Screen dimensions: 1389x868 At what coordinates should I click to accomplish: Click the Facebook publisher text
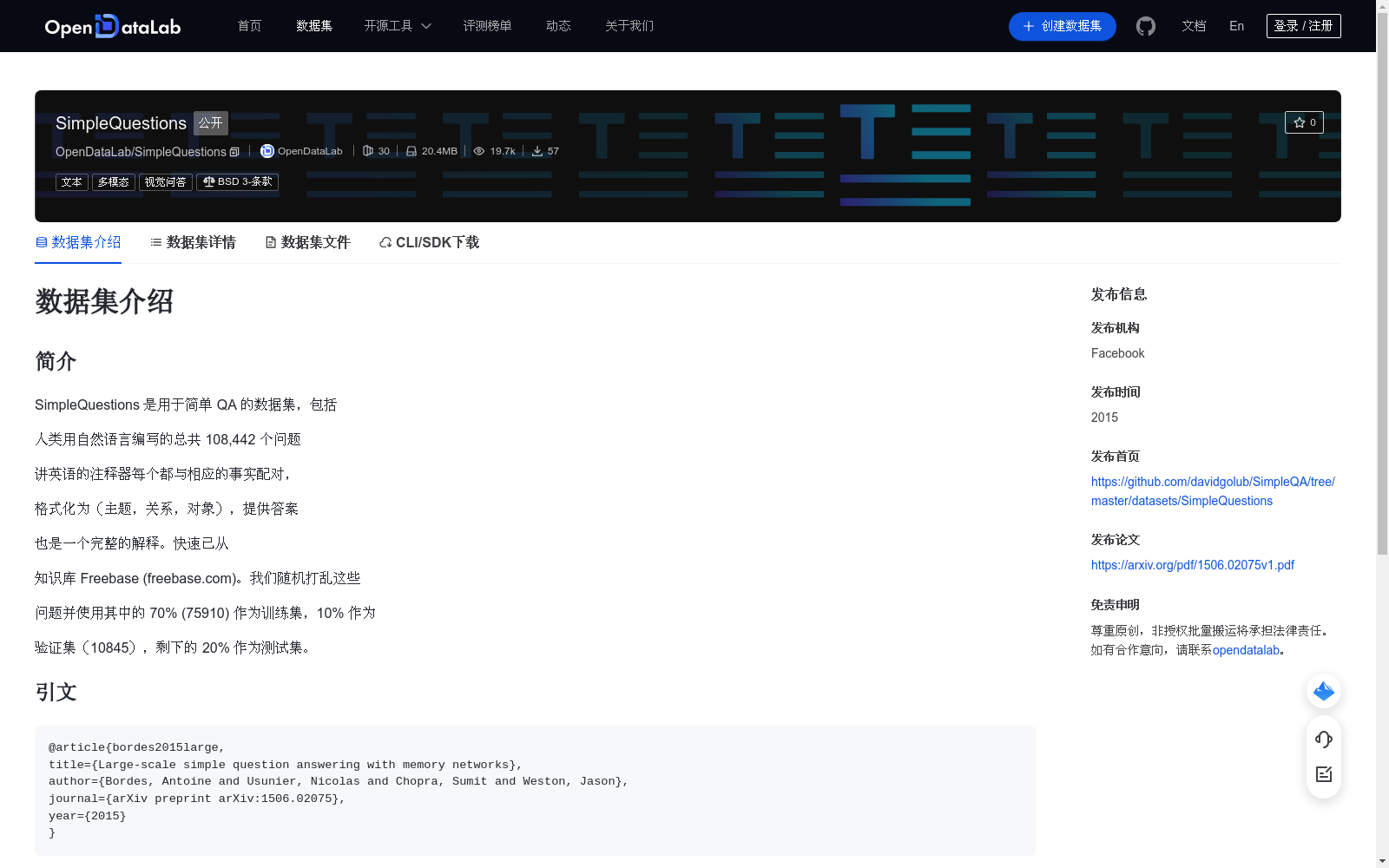tap(1117, 353)
